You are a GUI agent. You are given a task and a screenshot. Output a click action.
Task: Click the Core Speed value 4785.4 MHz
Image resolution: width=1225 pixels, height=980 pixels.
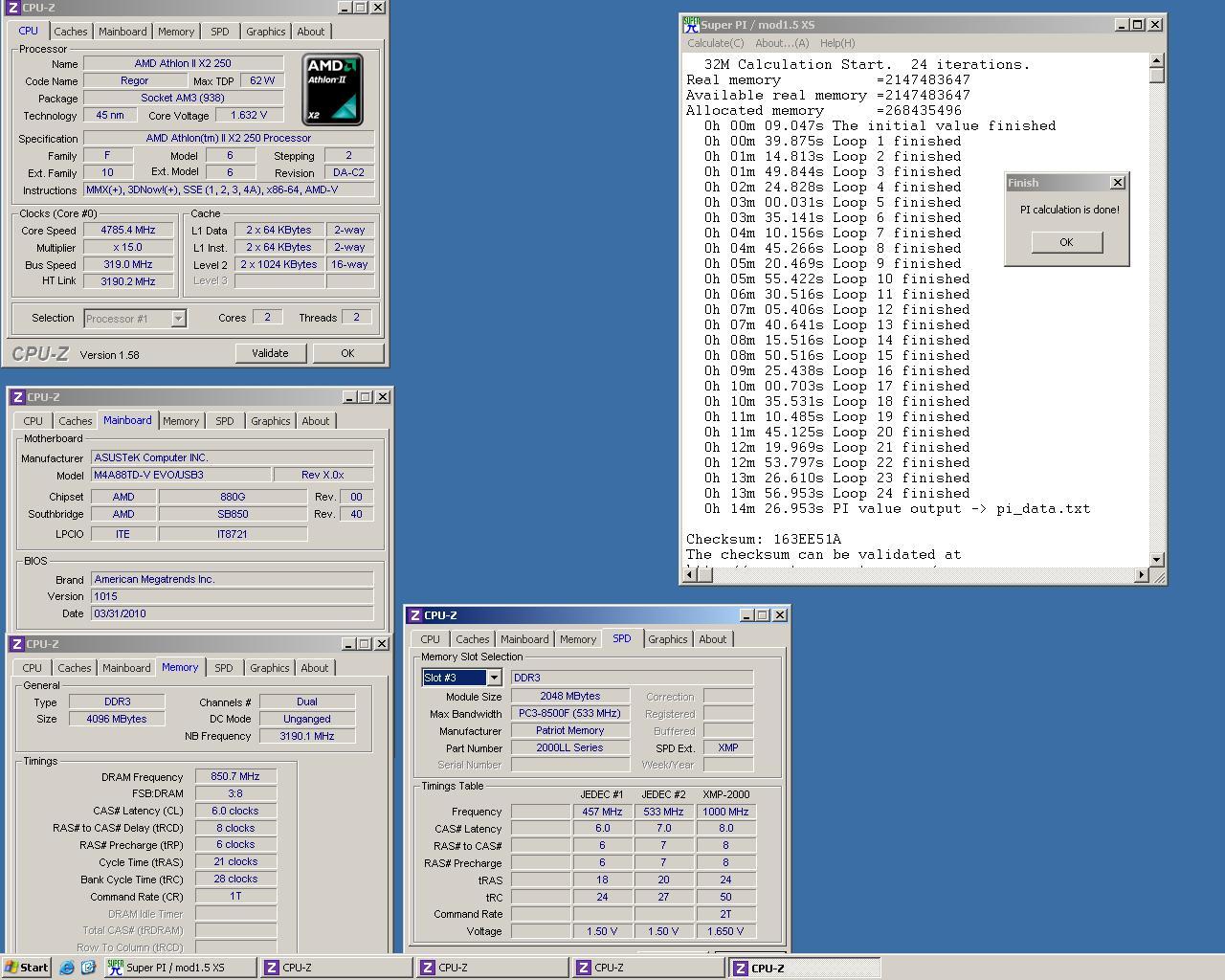128,230
